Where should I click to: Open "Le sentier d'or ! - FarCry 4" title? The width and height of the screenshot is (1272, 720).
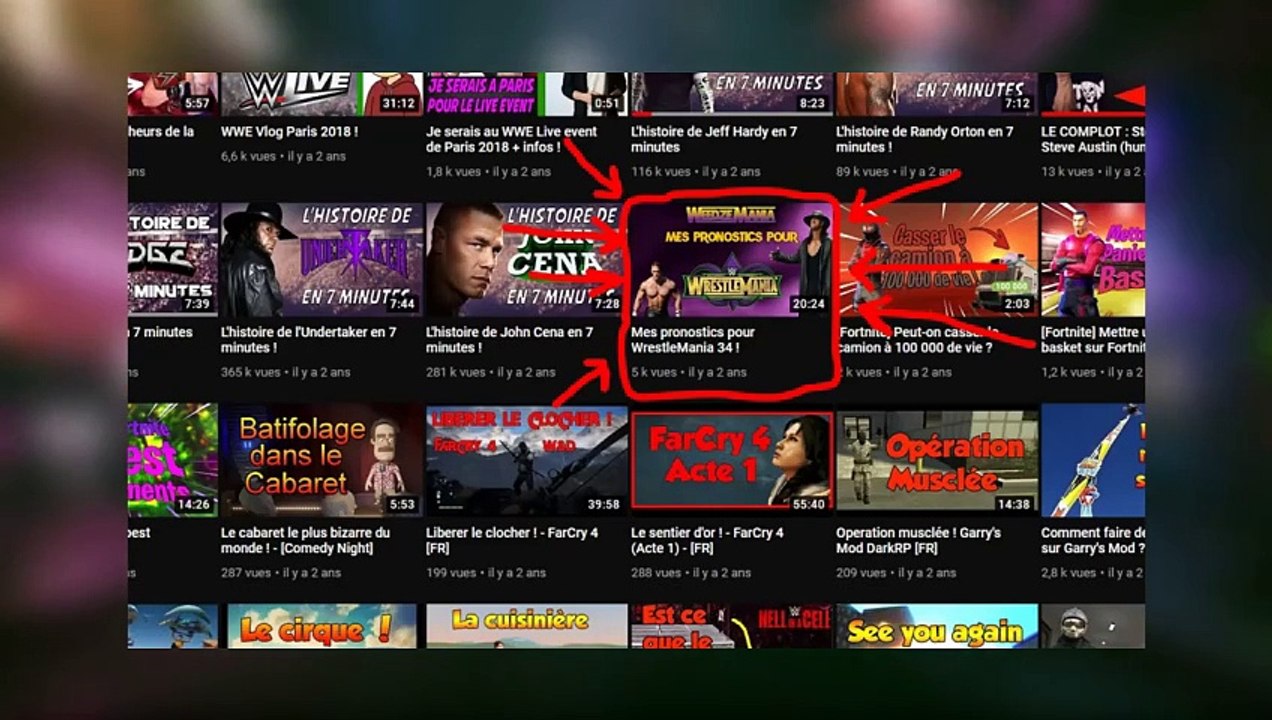[x=707, y=540]
